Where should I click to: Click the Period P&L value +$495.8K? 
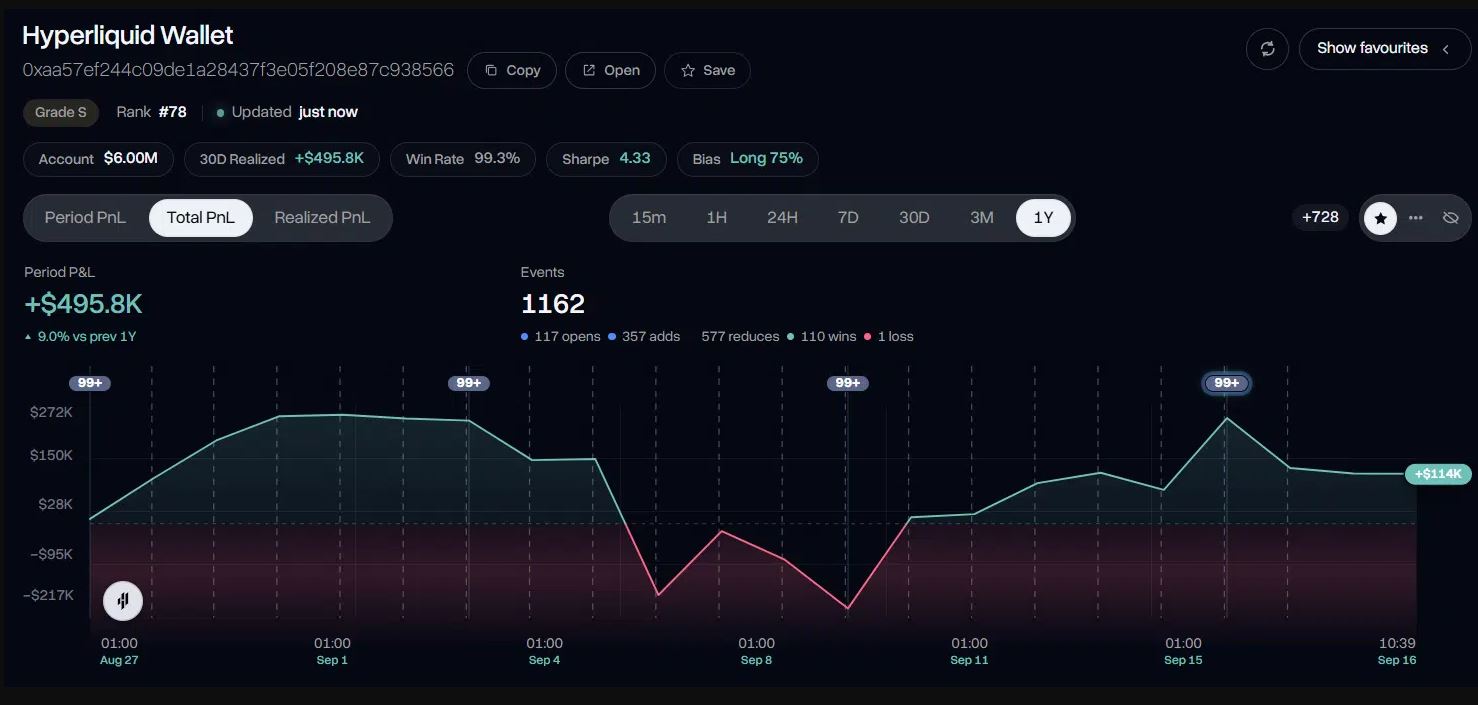click(84, 304)
